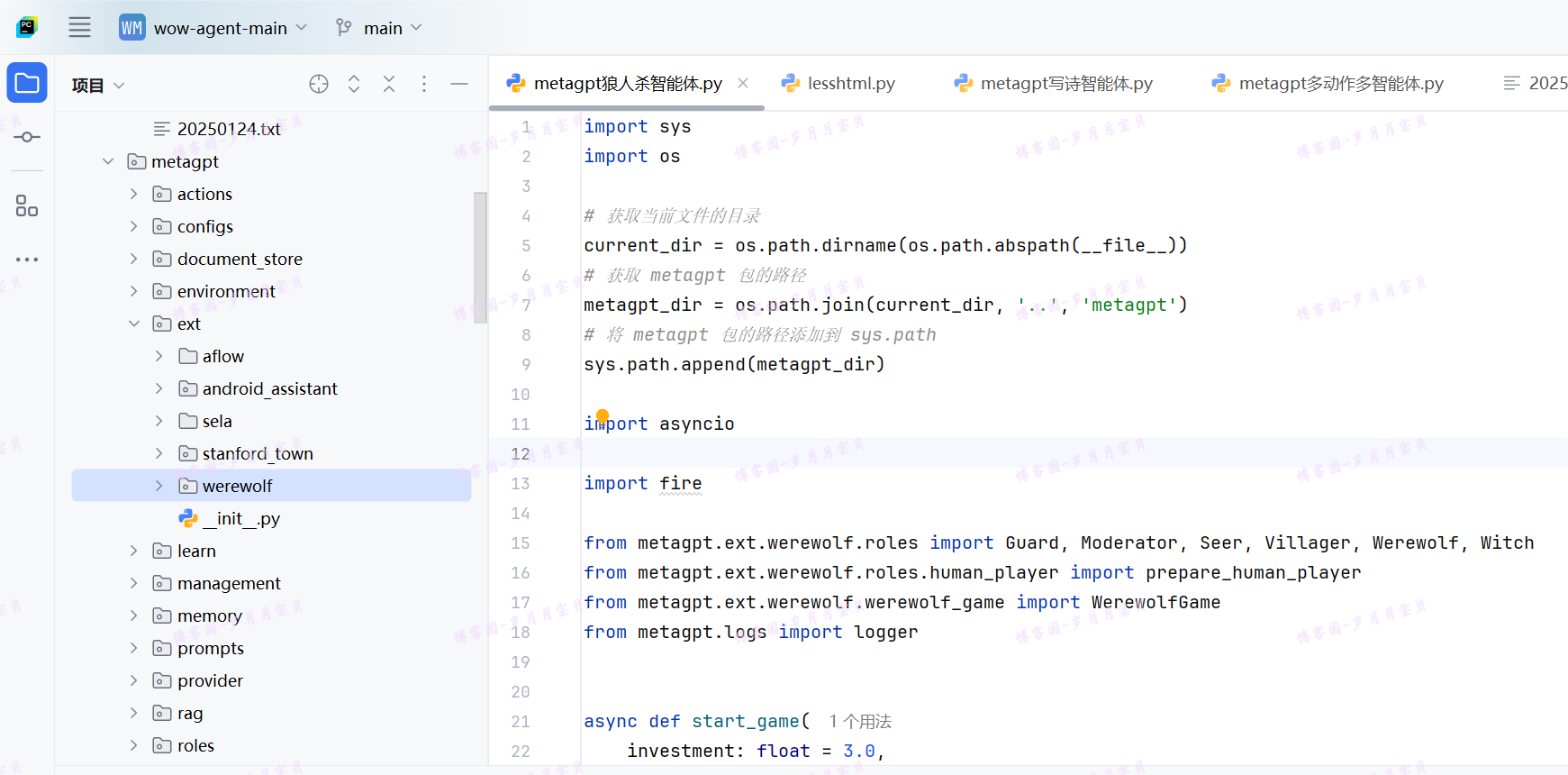The image size is (1568, 775).
Task: Click 'WerewolfGame' on line 17
Action: pyautogui.click(x=1156, y=602)
